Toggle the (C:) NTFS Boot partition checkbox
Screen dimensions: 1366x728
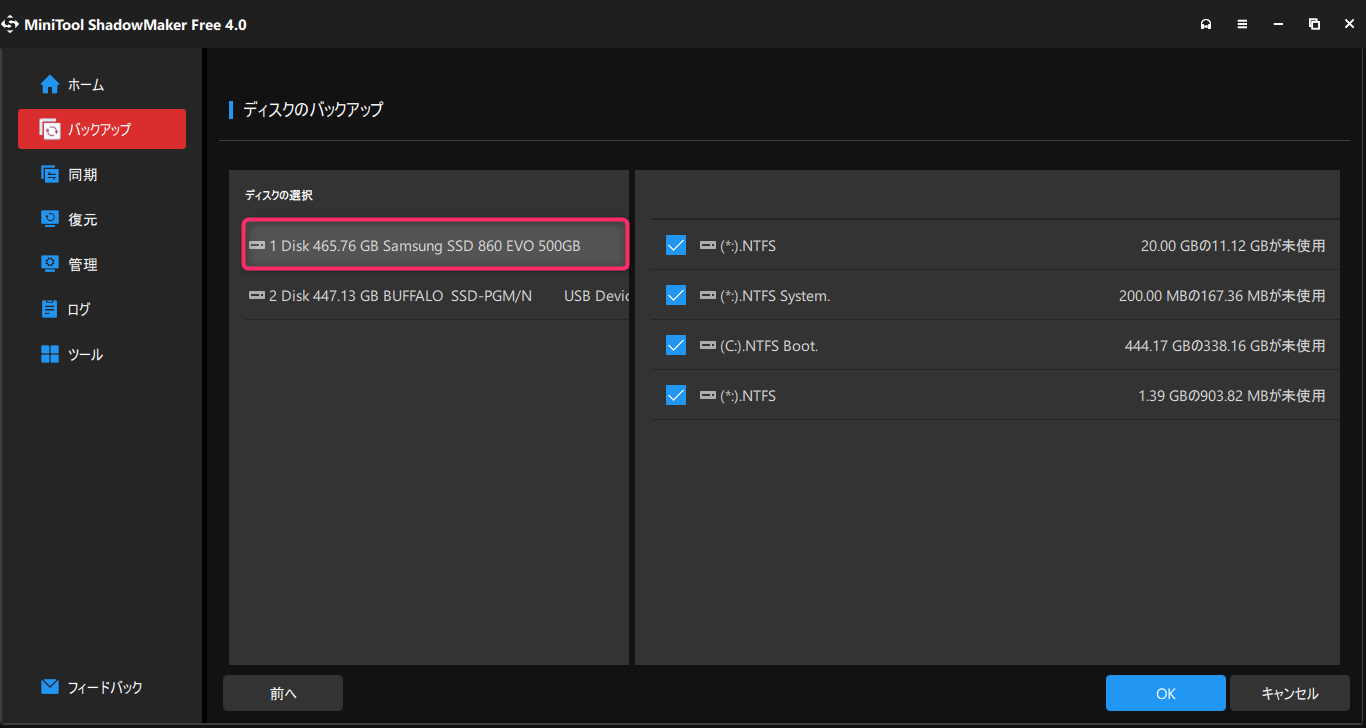click(676, 345)
